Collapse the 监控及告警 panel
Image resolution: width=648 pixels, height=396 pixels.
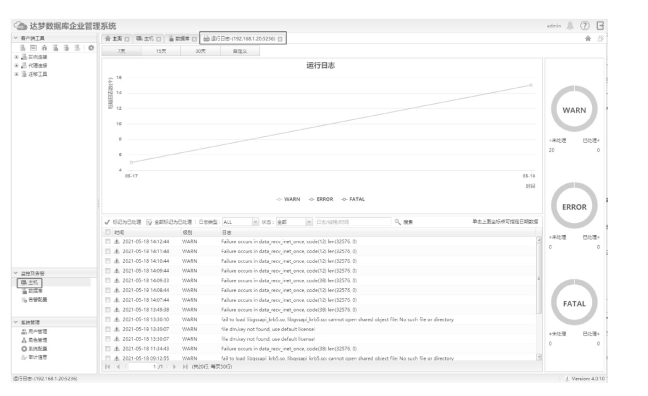[x=16, y=273]
